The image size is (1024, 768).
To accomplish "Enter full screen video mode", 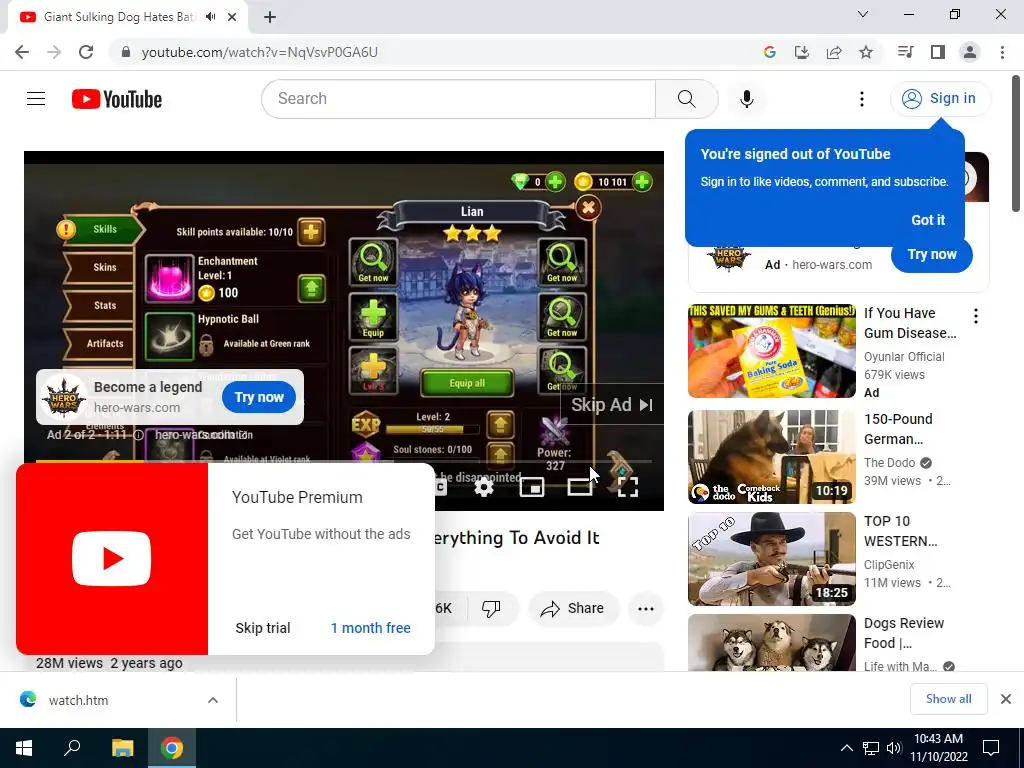I will tap(628, 487).
